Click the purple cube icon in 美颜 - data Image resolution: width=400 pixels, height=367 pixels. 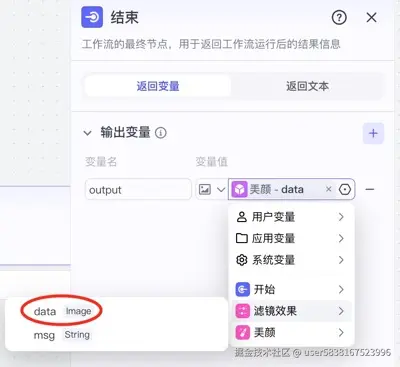pos(239,189)
